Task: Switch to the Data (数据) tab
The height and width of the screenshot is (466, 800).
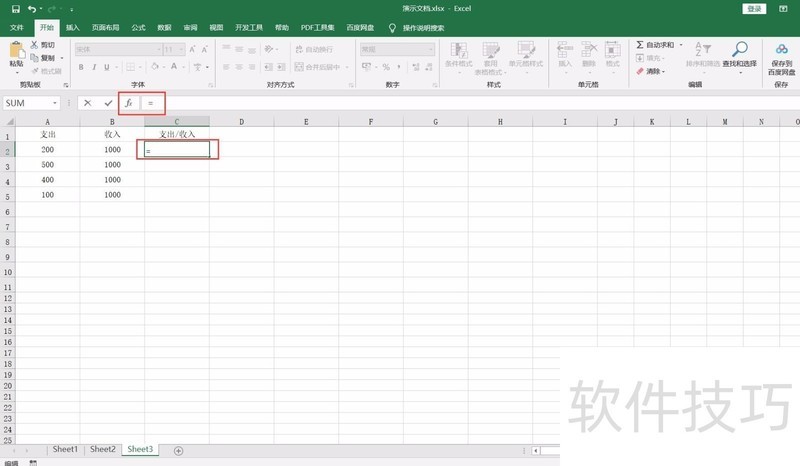Action: tap(164, 28)
